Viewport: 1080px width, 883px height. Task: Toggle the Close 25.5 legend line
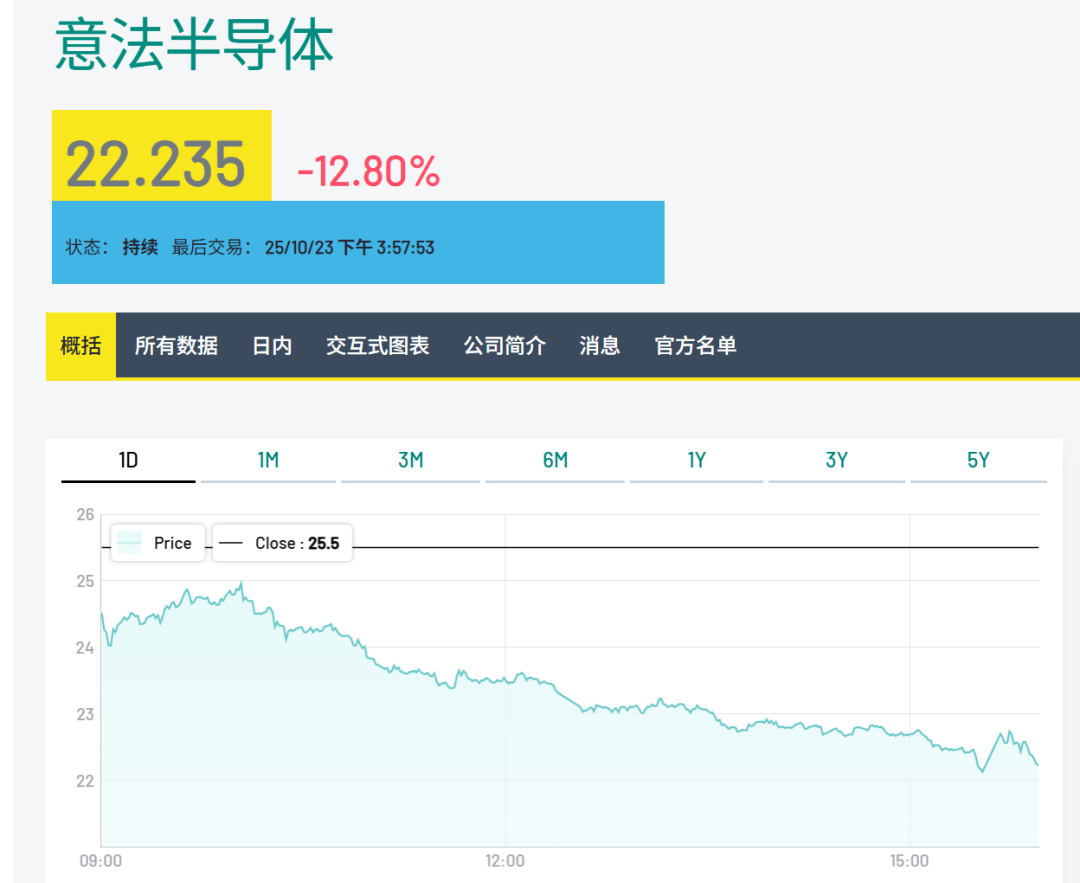[x=231, y=543]
